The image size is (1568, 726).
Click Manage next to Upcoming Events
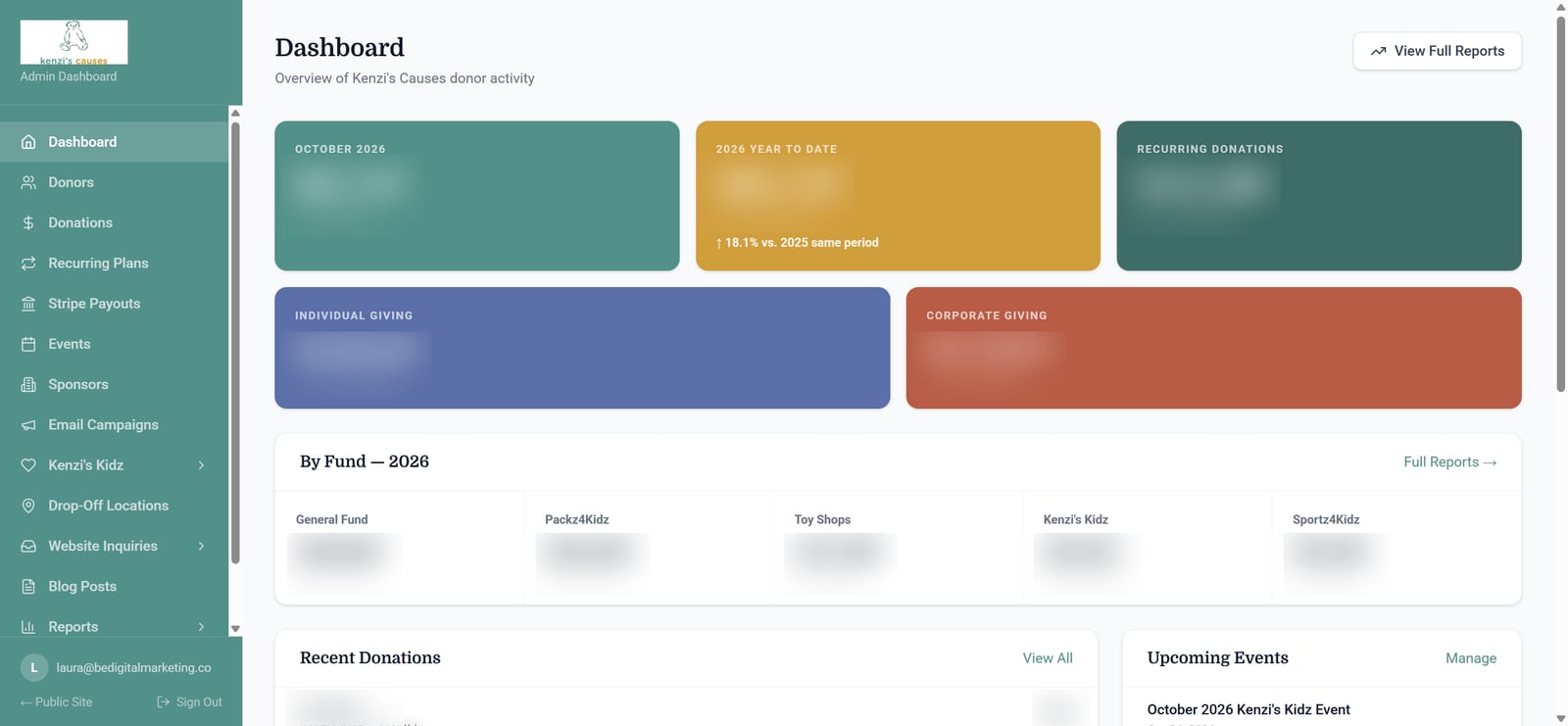1470,658
